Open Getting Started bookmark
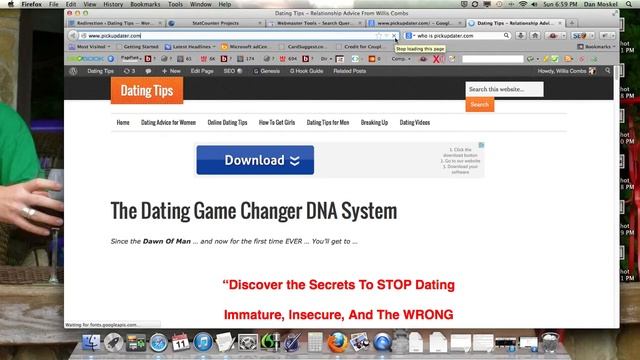Screen dimensions: 640x360 (138, 47)
